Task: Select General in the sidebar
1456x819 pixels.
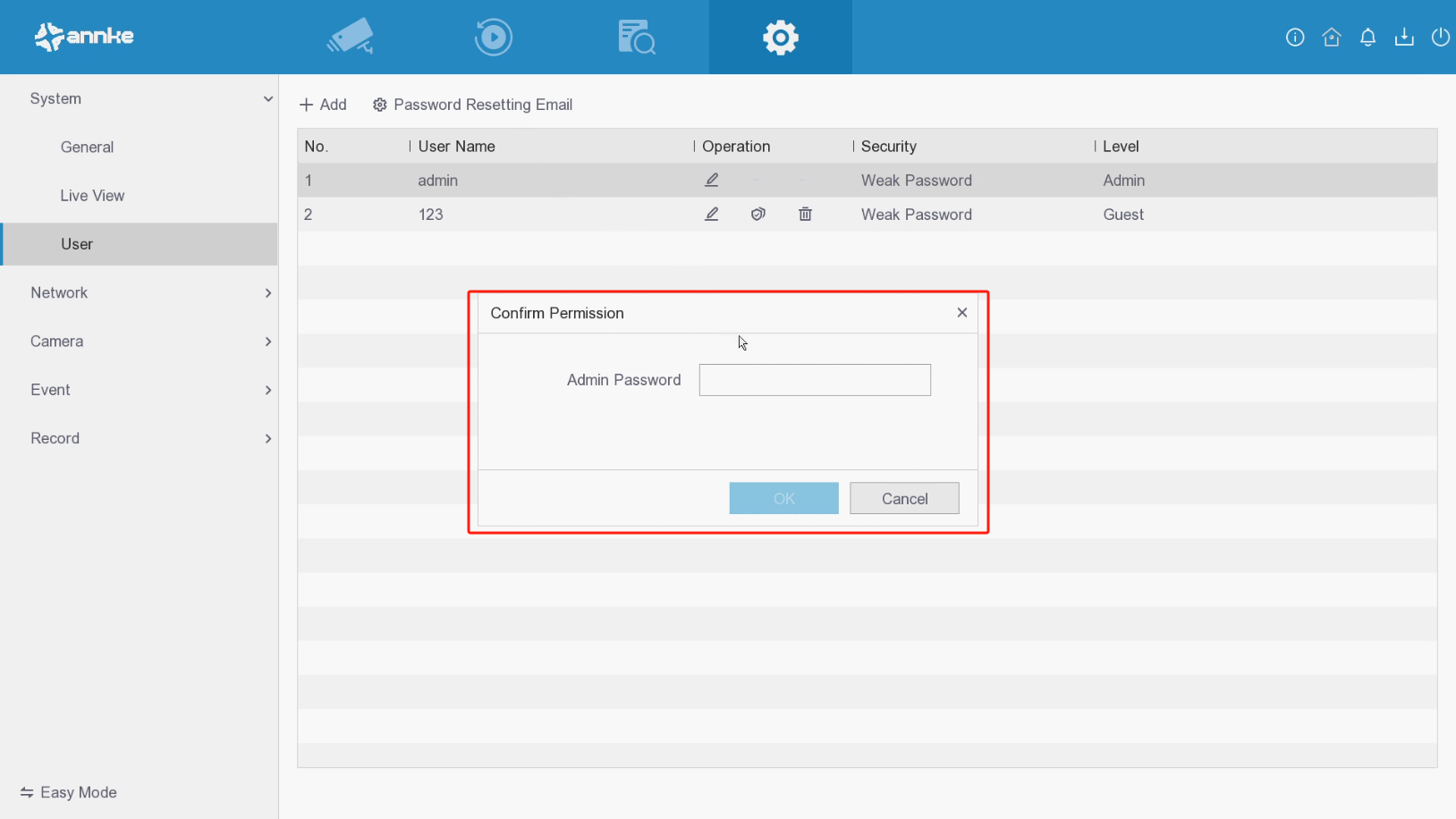Action: pos(87,147)
